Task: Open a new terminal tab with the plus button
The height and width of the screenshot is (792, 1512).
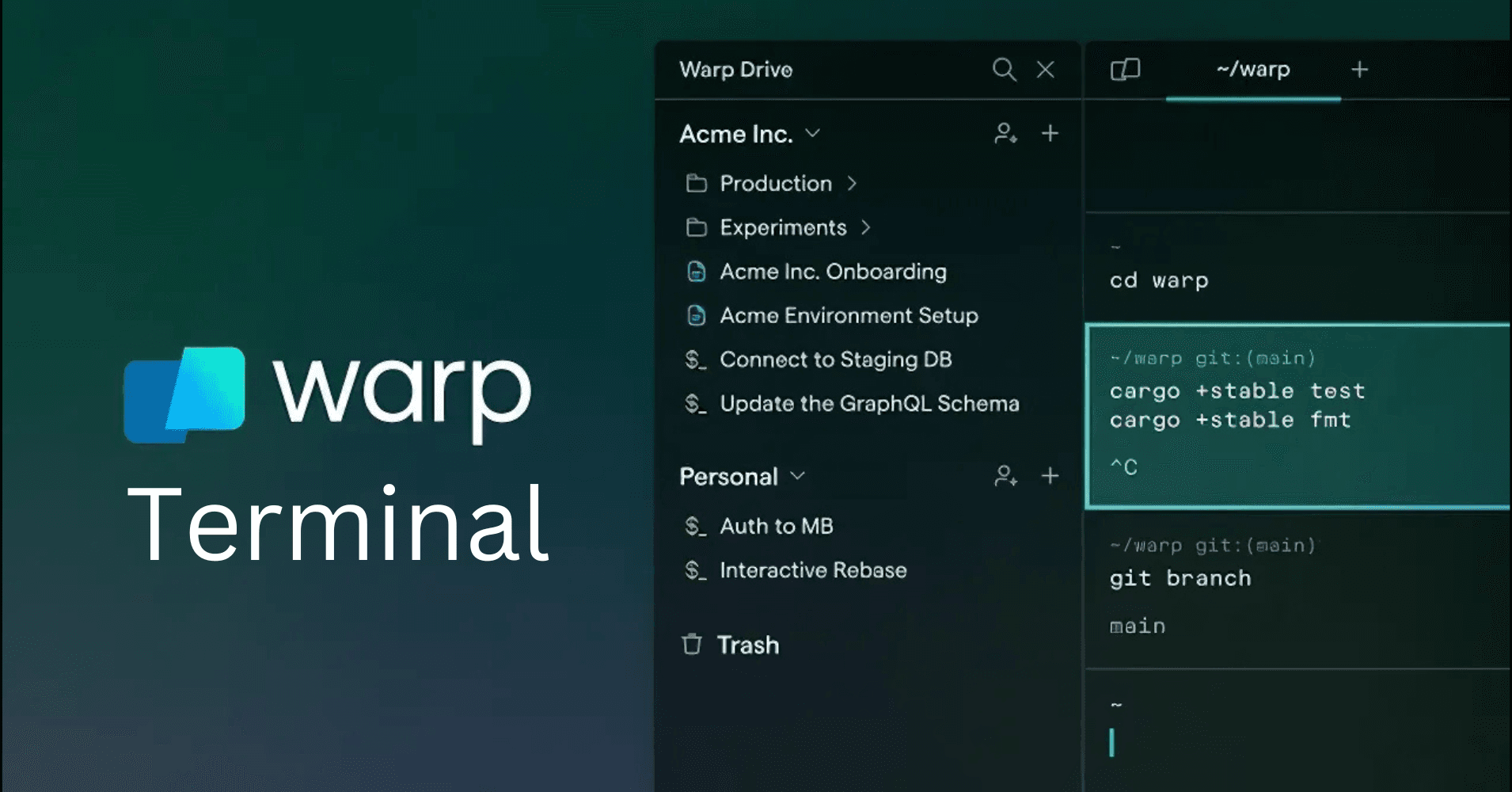Action: click(x=1359, y=70)
